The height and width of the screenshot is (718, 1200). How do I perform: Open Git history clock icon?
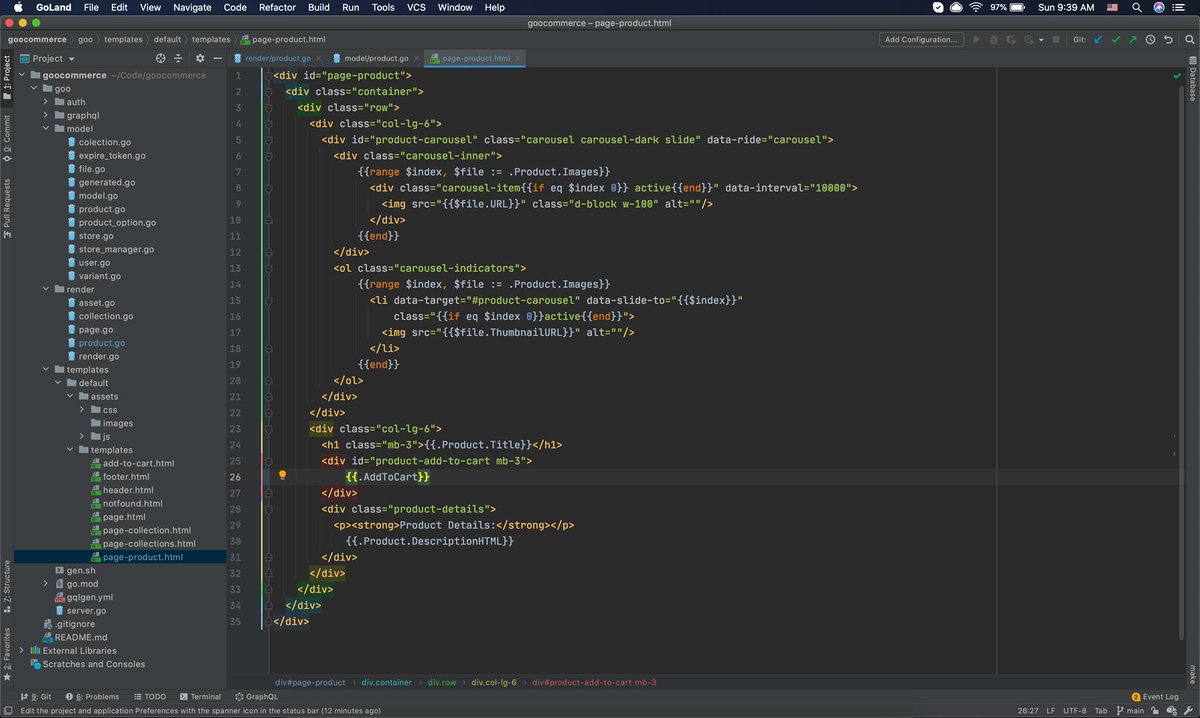click(1150, 39)
